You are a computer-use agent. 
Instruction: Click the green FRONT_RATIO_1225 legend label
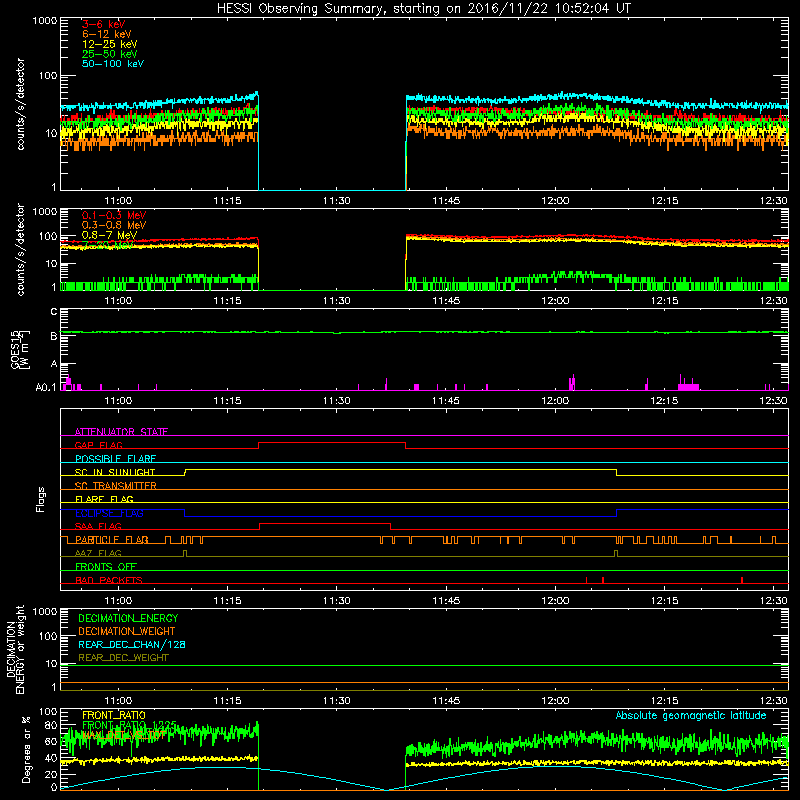point(129,725)
